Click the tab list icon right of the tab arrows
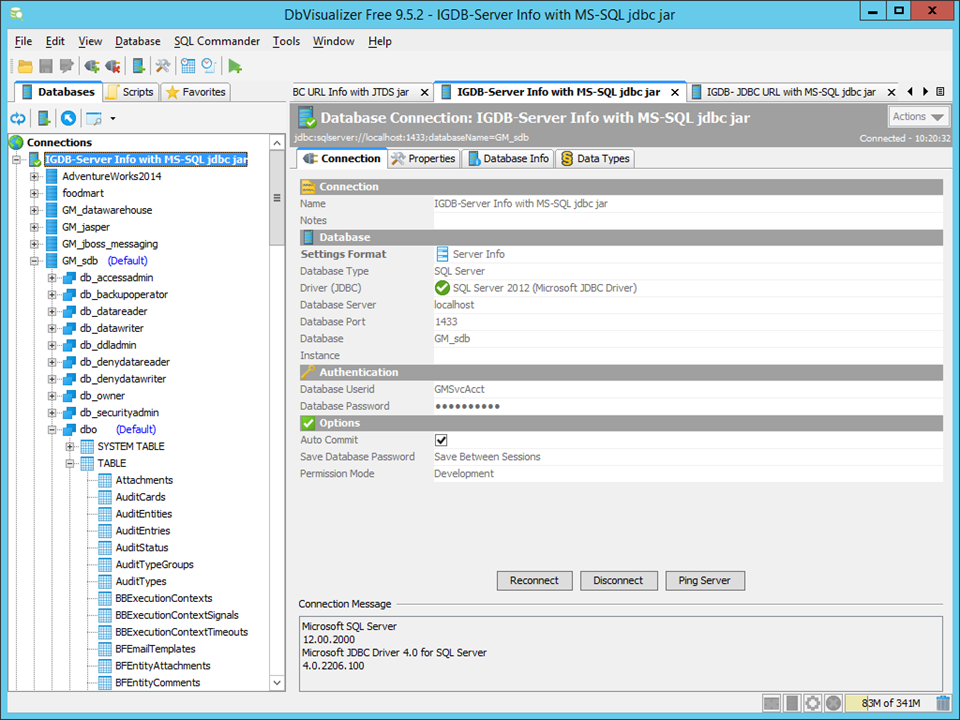Screen dimensions: 960x720 (x=940, y=92)
